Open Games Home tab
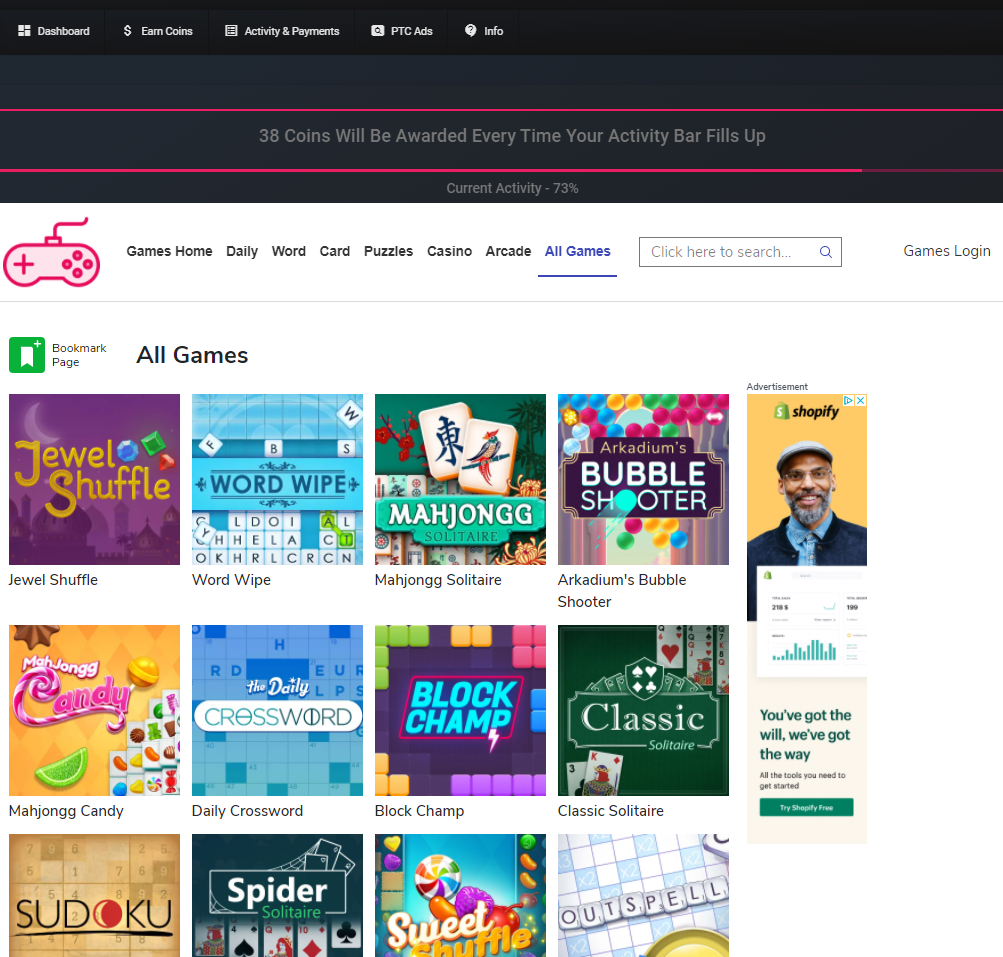 point(170,251)
